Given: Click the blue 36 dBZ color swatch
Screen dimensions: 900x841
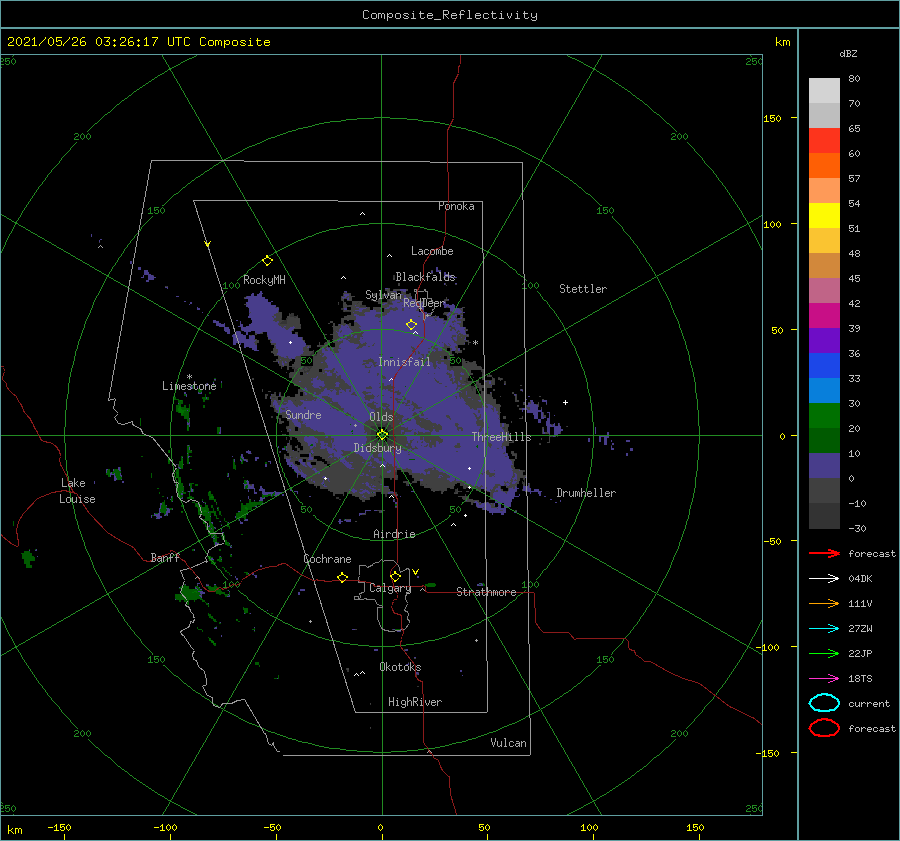Looking at the screenshot, I should (x=824, y=366).
